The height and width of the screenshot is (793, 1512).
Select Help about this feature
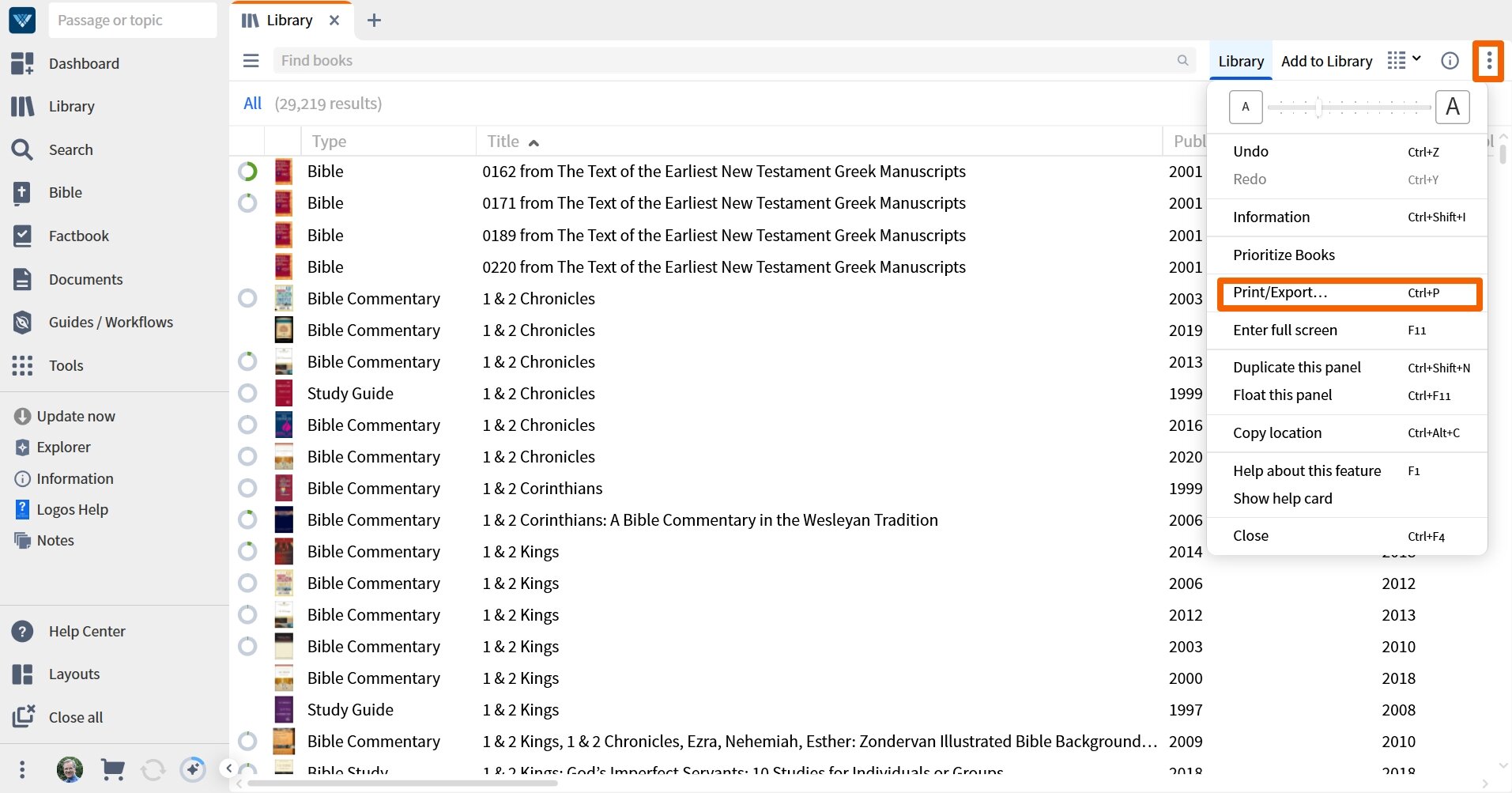pos(1348,470)
